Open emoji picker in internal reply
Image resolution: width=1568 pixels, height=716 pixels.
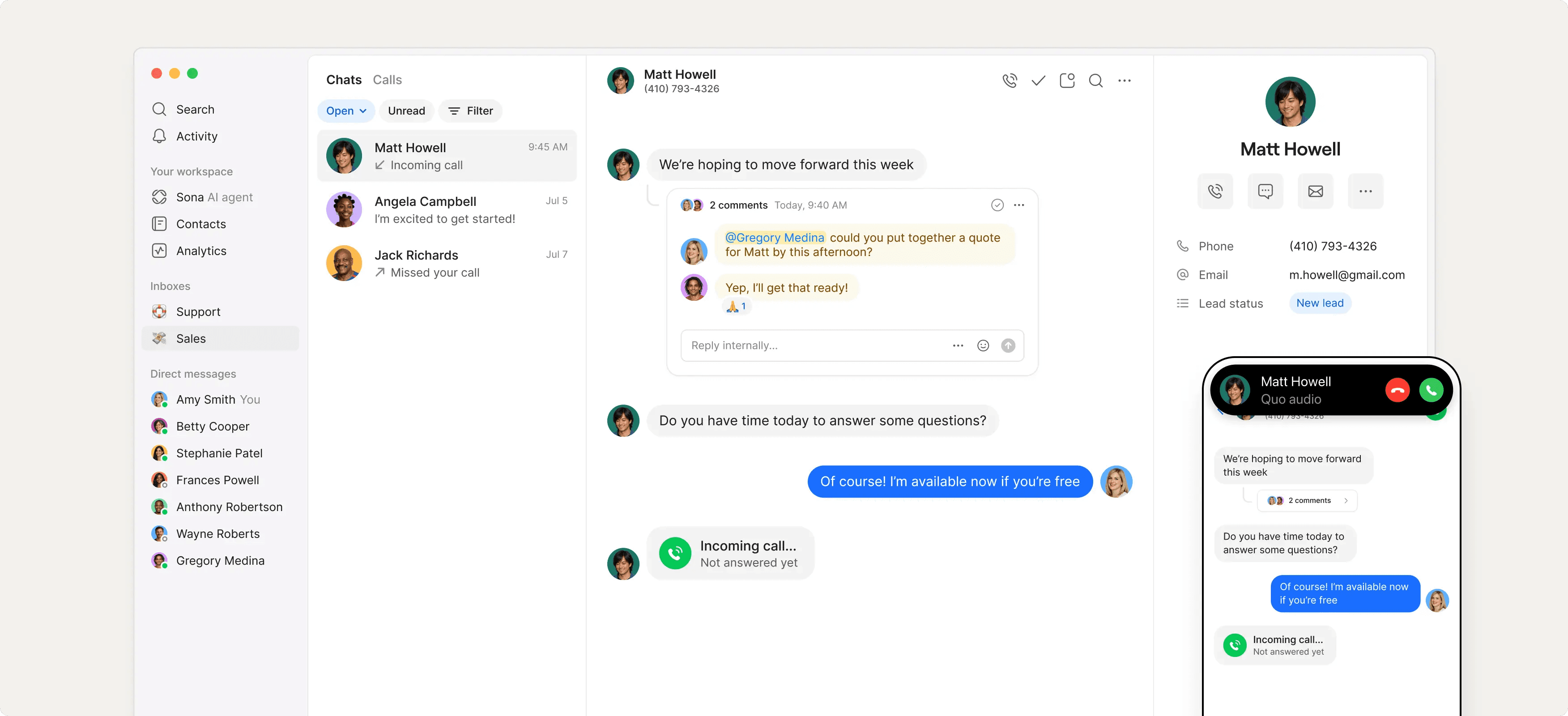tap(983, 346)
